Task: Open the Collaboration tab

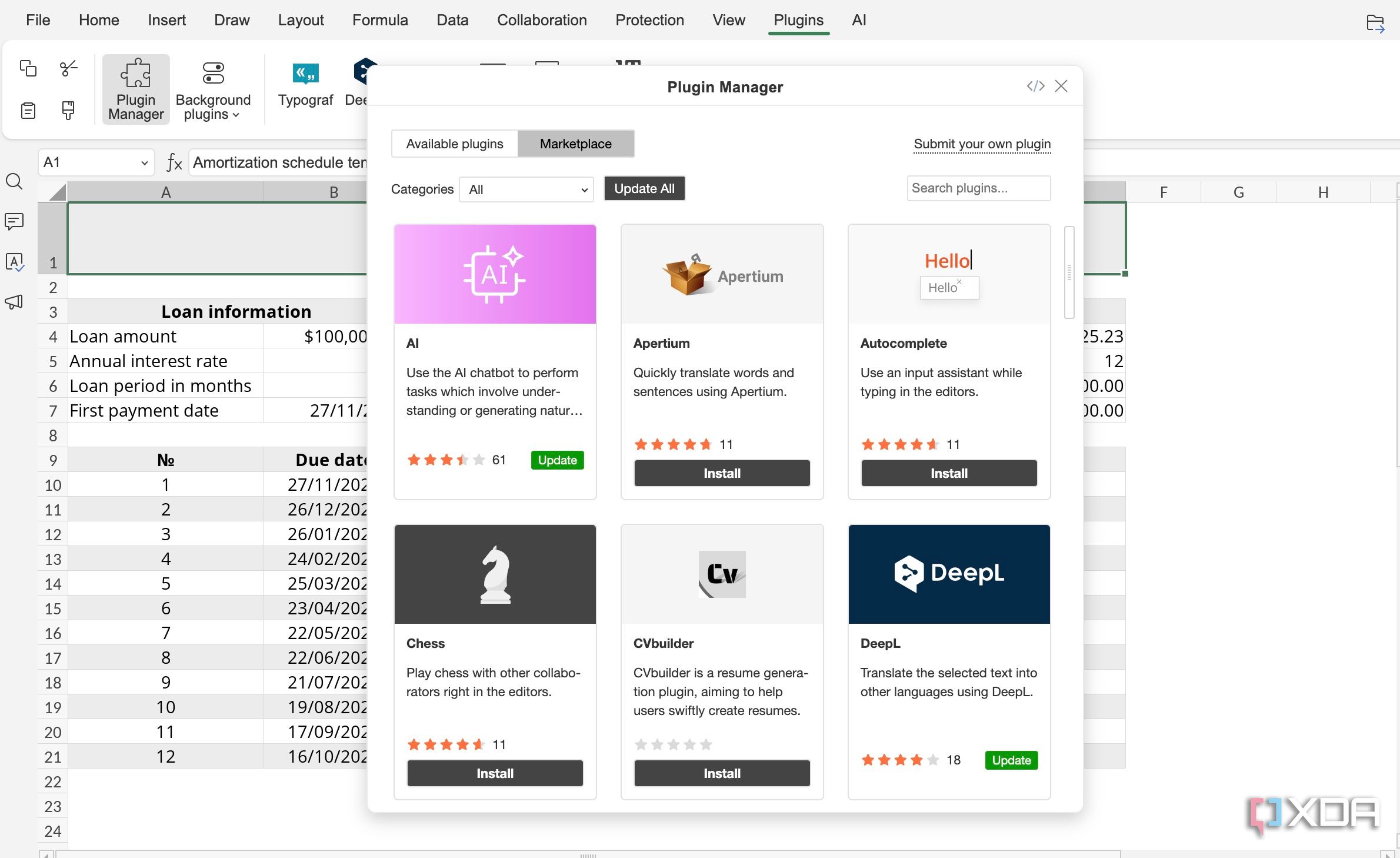Action: (542, 20)
